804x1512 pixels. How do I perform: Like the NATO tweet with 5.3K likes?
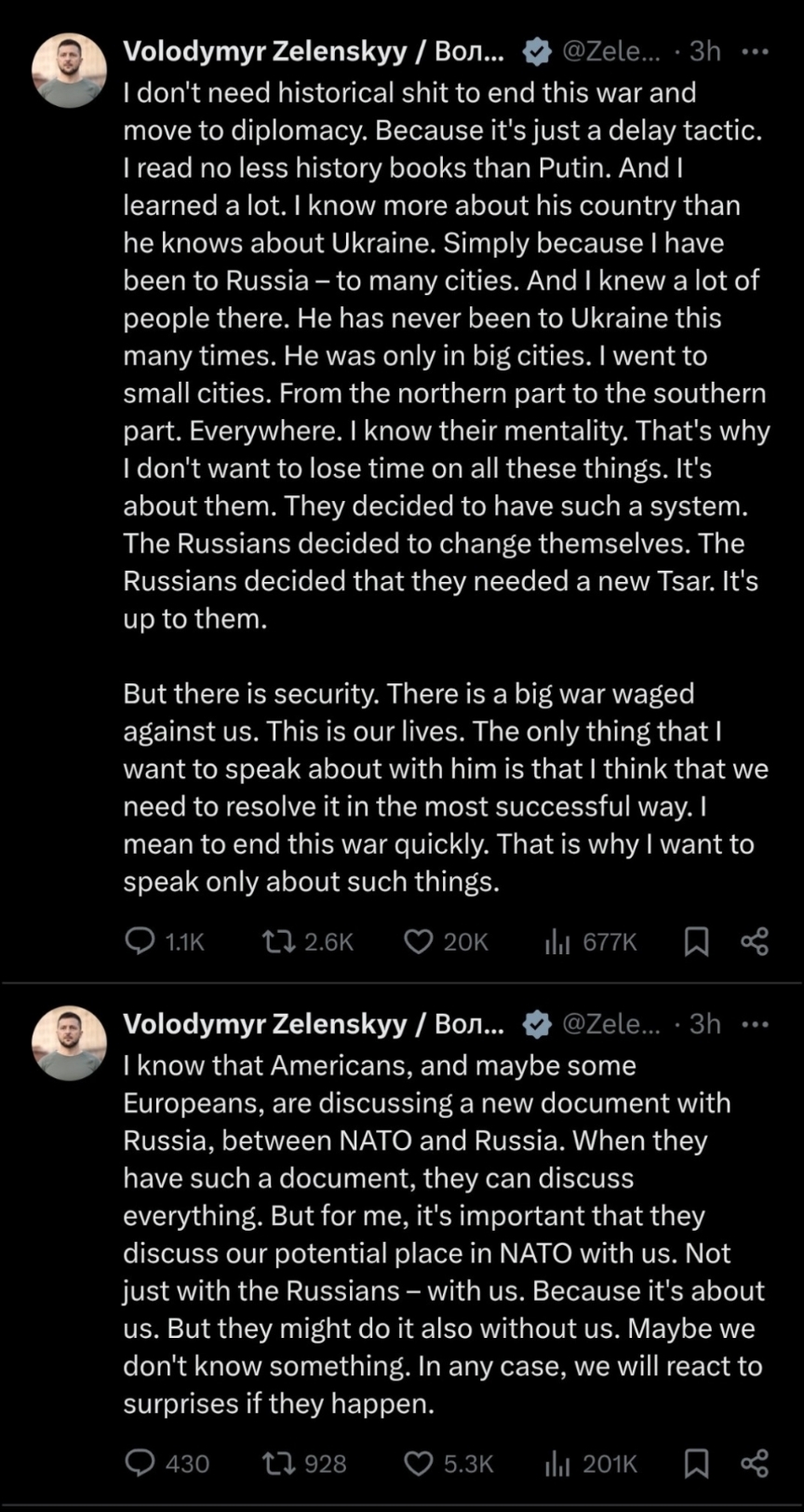coord(419,1463)
